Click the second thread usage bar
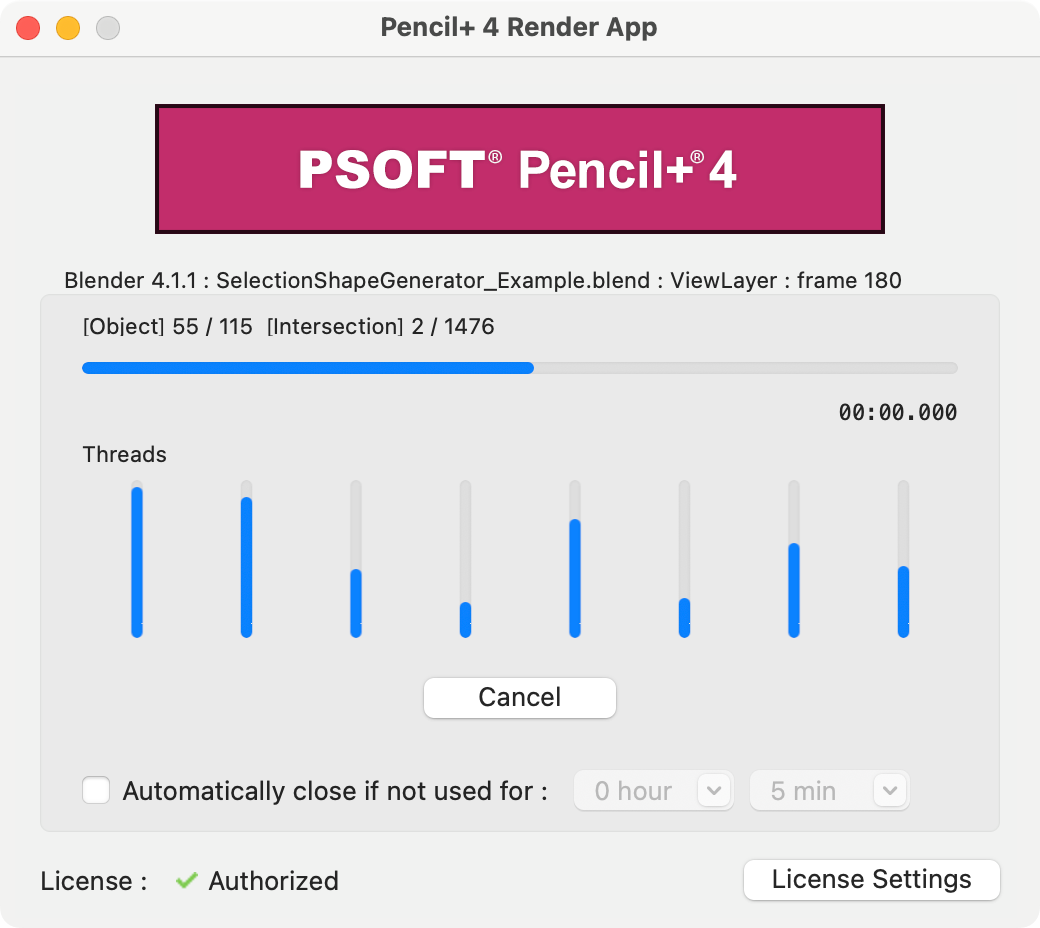The image size is (1040, 928). [246, 559]
